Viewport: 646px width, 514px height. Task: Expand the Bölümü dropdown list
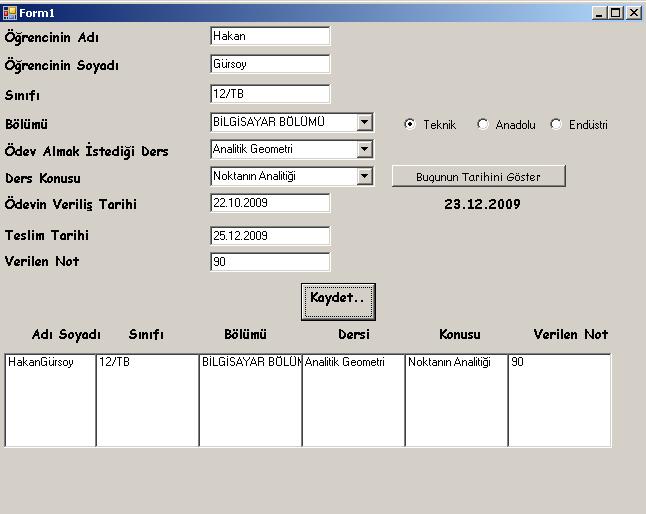click(364, 122)
